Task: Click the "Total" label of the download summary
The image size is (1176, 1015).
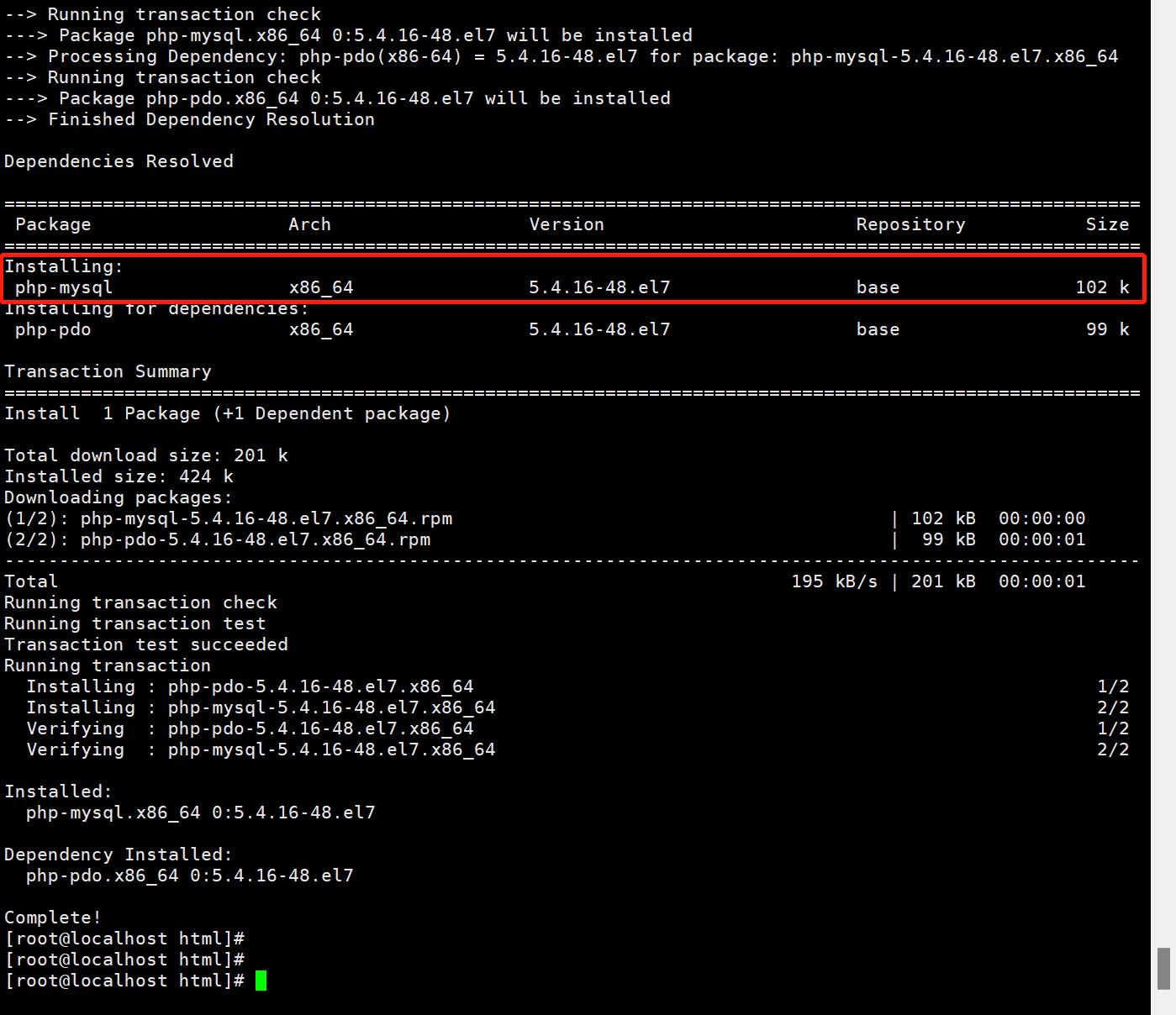Action: [31, 581]
